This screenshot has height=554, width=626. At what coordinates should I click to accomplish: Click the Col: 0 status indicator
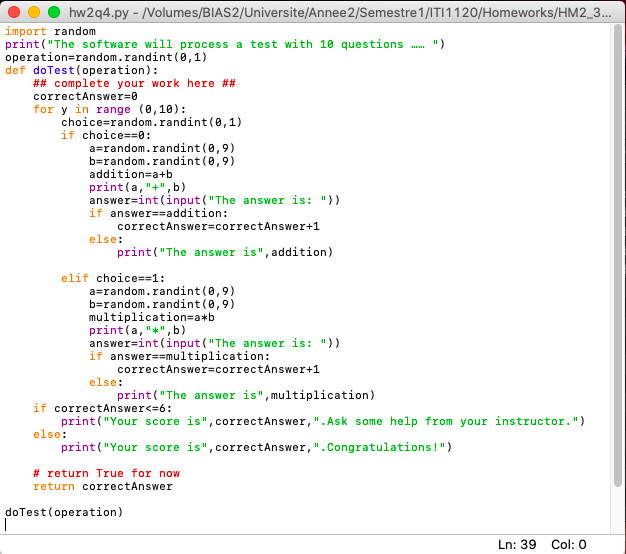(x=569, y=544)
